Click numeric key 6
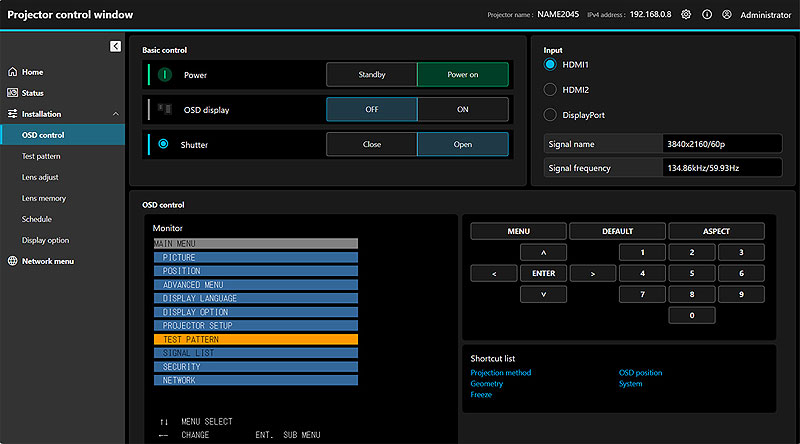The width and height of the screenshot is (800, 444). pyautogui.click(x=741, y=274)
